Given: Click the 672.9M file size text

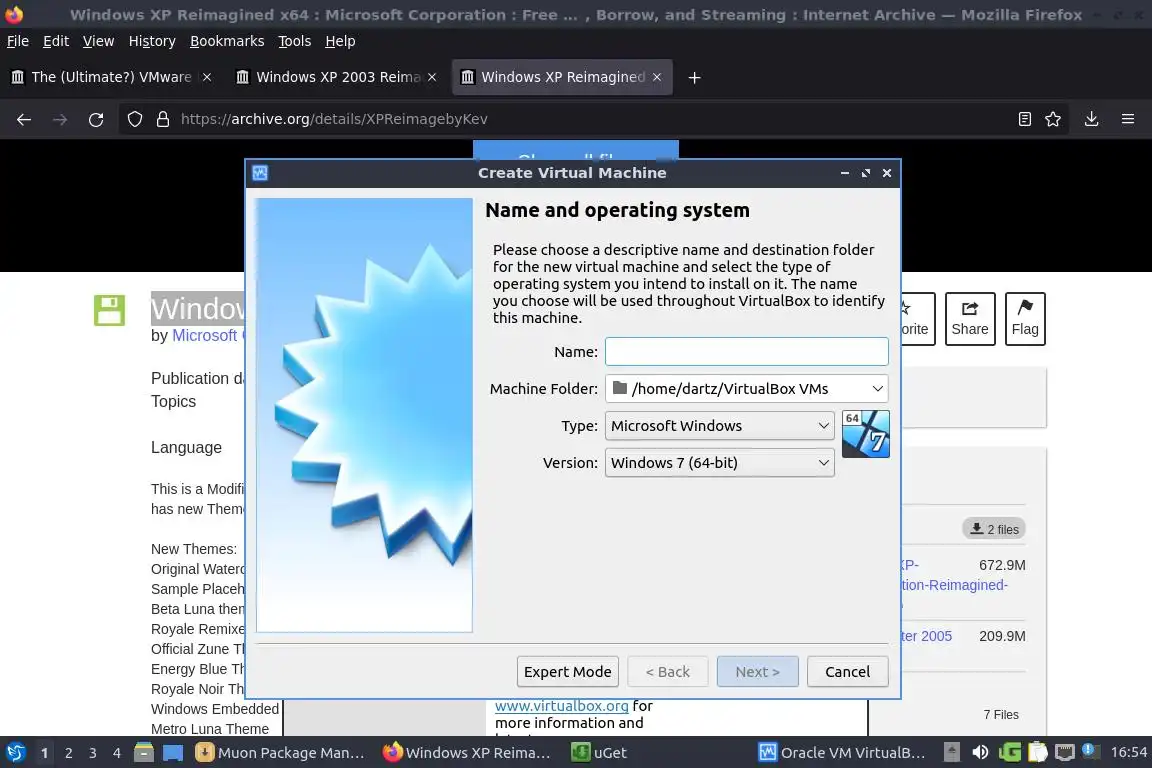Looking at the screenshot, I should [1002, 565].
